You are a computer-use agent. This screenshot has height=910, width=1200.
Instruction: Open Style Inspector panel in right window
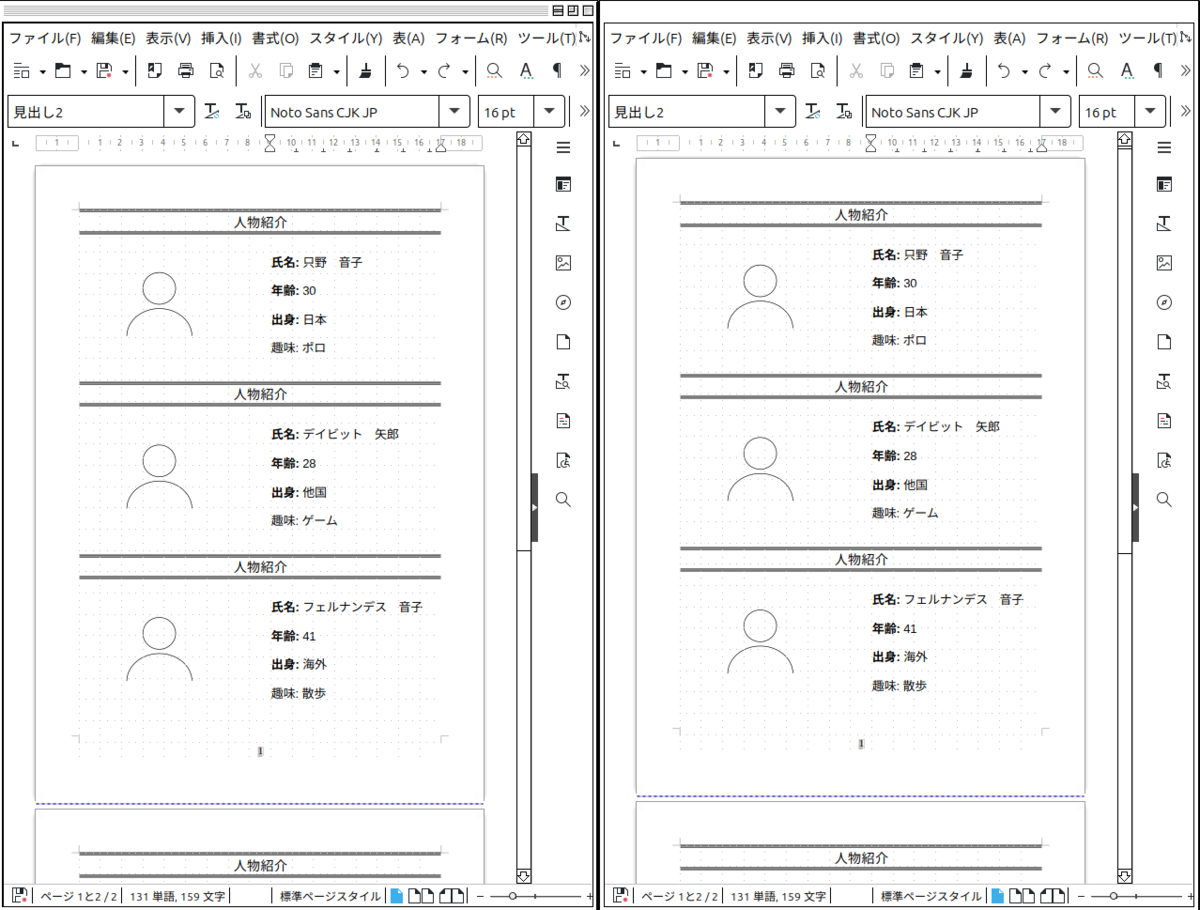pyautogui.click(x=1164, y=381)
